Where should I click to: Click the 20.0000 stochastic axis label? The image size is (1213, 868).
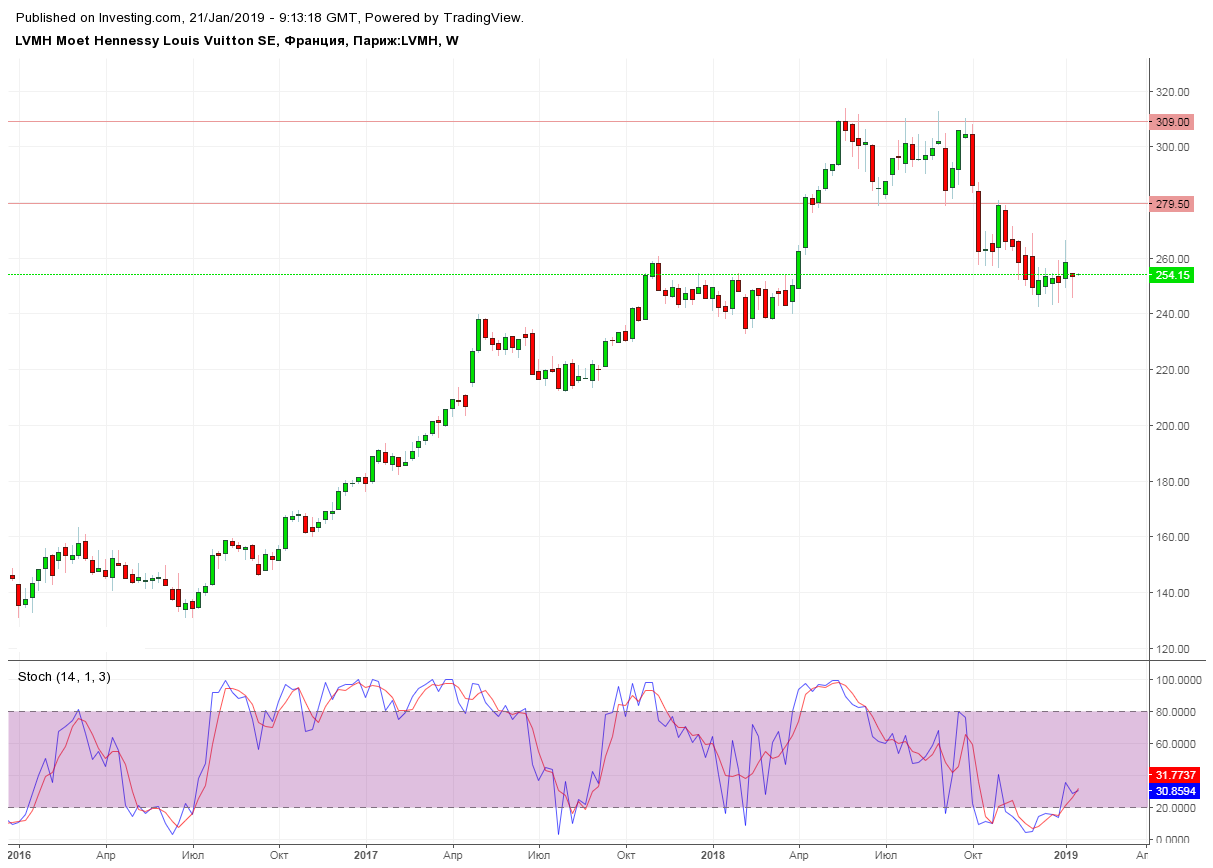[x=1175, y=808]
